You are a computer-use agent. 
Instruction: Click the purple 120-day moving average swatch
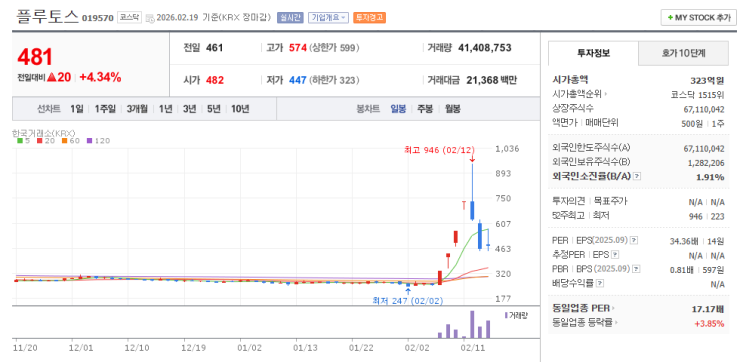89,141
